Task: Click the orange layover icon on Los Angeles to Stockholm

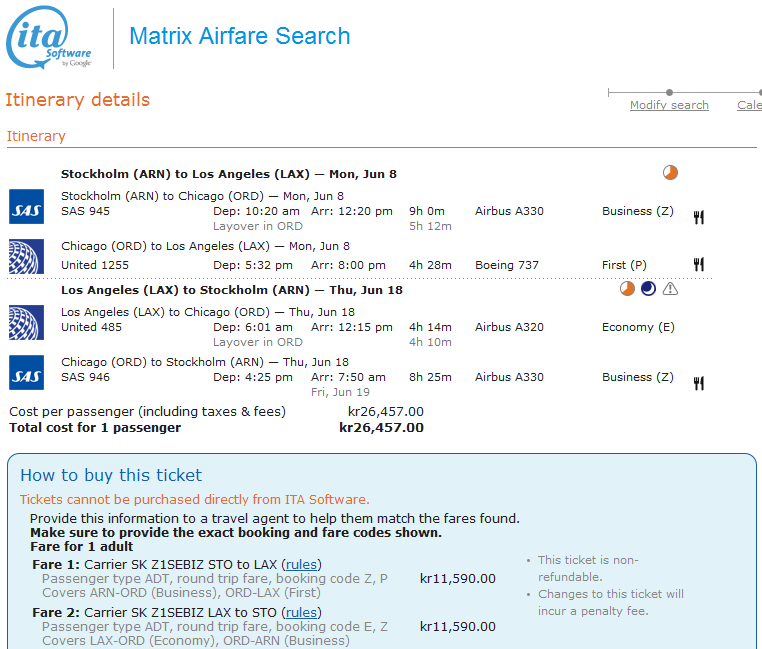Action: point(627,289)
